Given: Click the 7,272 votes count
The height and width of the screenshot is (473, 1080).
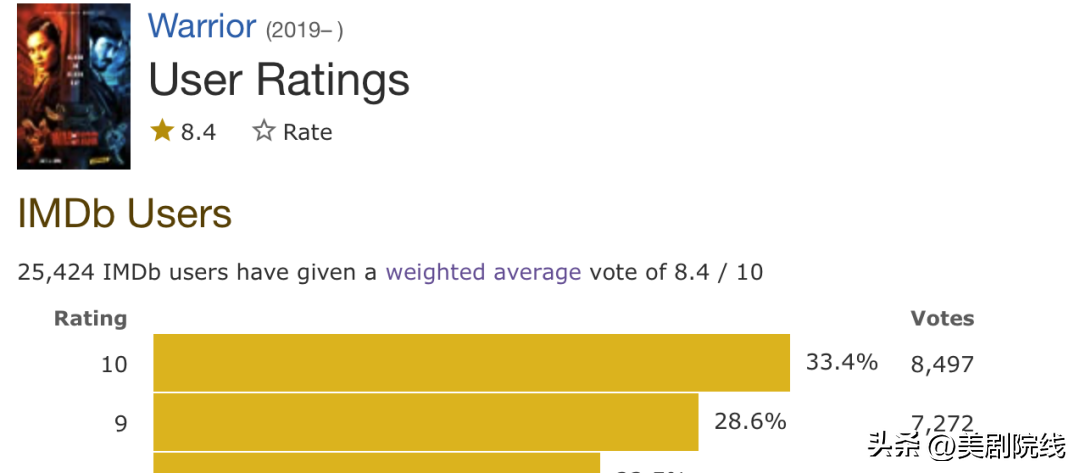Looking at the screenshot, I should click(x=941, y=424).
